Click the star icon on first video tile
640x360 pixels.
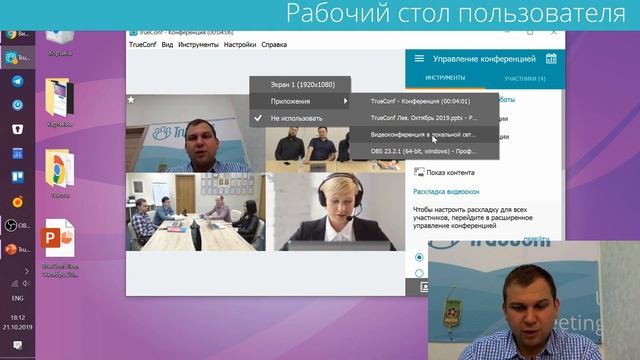pyautogui.click(x=131, y=100)
